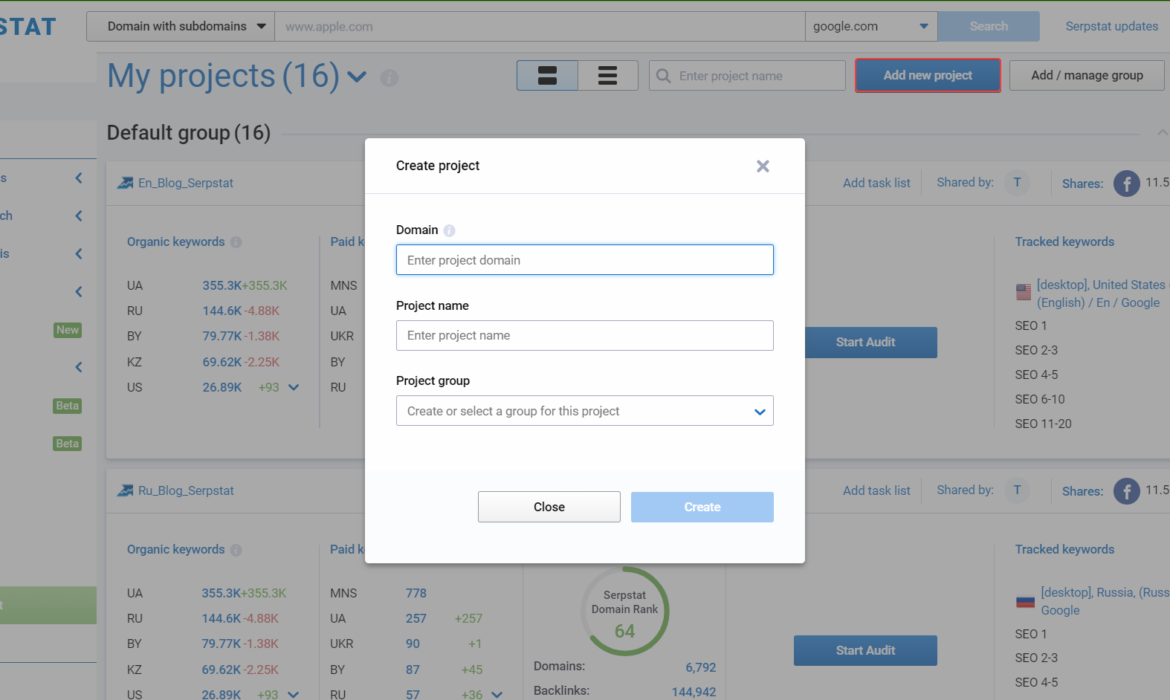Click Organic keywords info icon in En_Blog_Serpstat
The image size is (1170, 700).
236,242
